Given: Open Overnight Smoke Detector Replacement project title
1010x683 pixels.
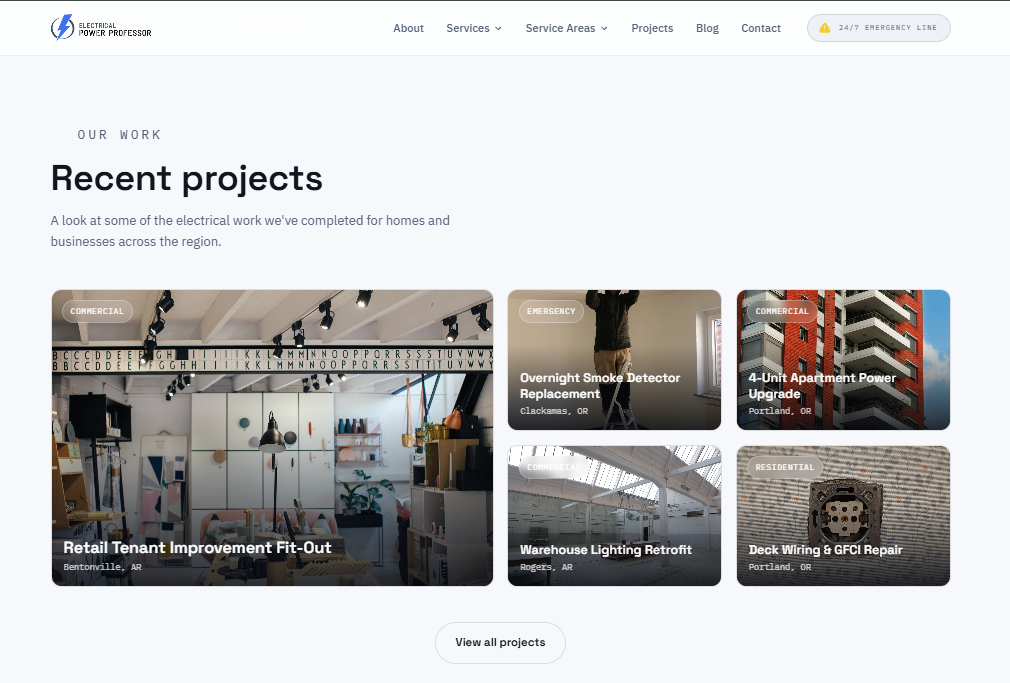Looking at the screenshot, I should click(x=600, y=386).
